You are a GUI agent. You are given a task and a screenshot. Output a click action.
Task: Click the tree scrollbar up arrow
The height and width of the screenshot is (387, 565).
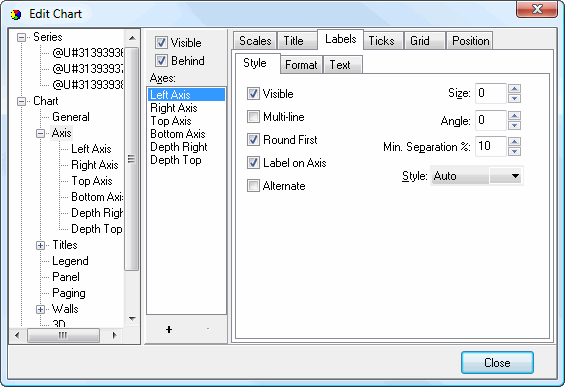click(132, 38)
